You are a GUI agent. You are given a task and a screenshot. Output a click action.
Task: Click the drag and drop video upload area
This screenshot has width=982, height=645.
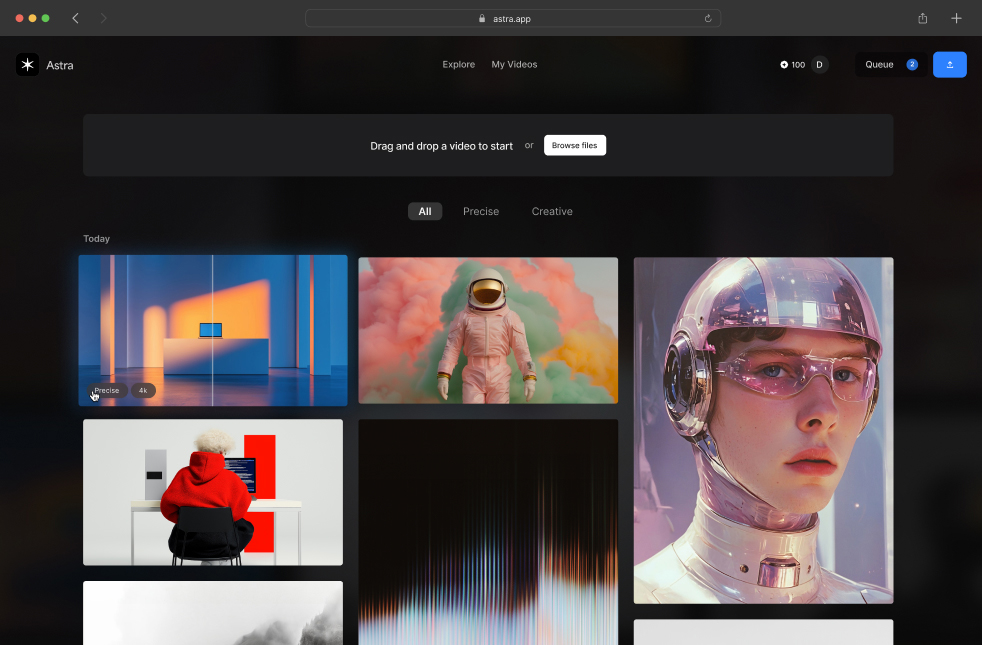coord(488,145)
